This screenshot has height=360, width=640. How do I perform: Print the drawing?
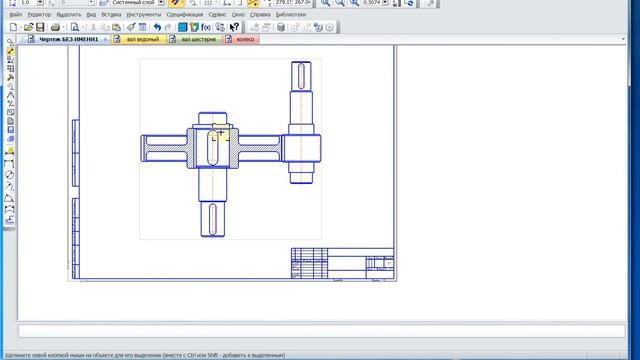point(55,27)
